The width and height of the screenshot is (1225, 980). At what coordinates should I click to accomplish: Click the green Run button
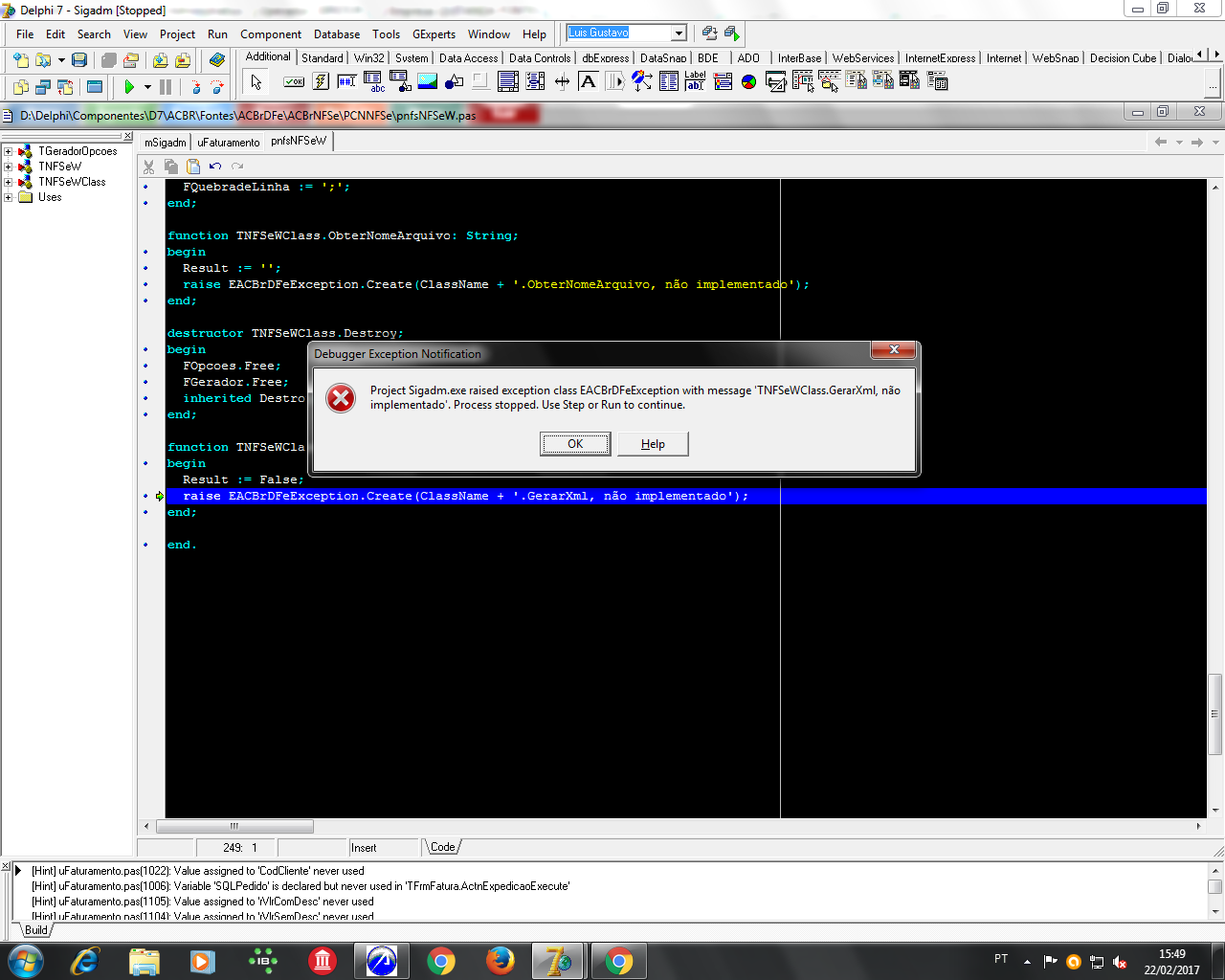pyautogui.click(x=129, y=87)
